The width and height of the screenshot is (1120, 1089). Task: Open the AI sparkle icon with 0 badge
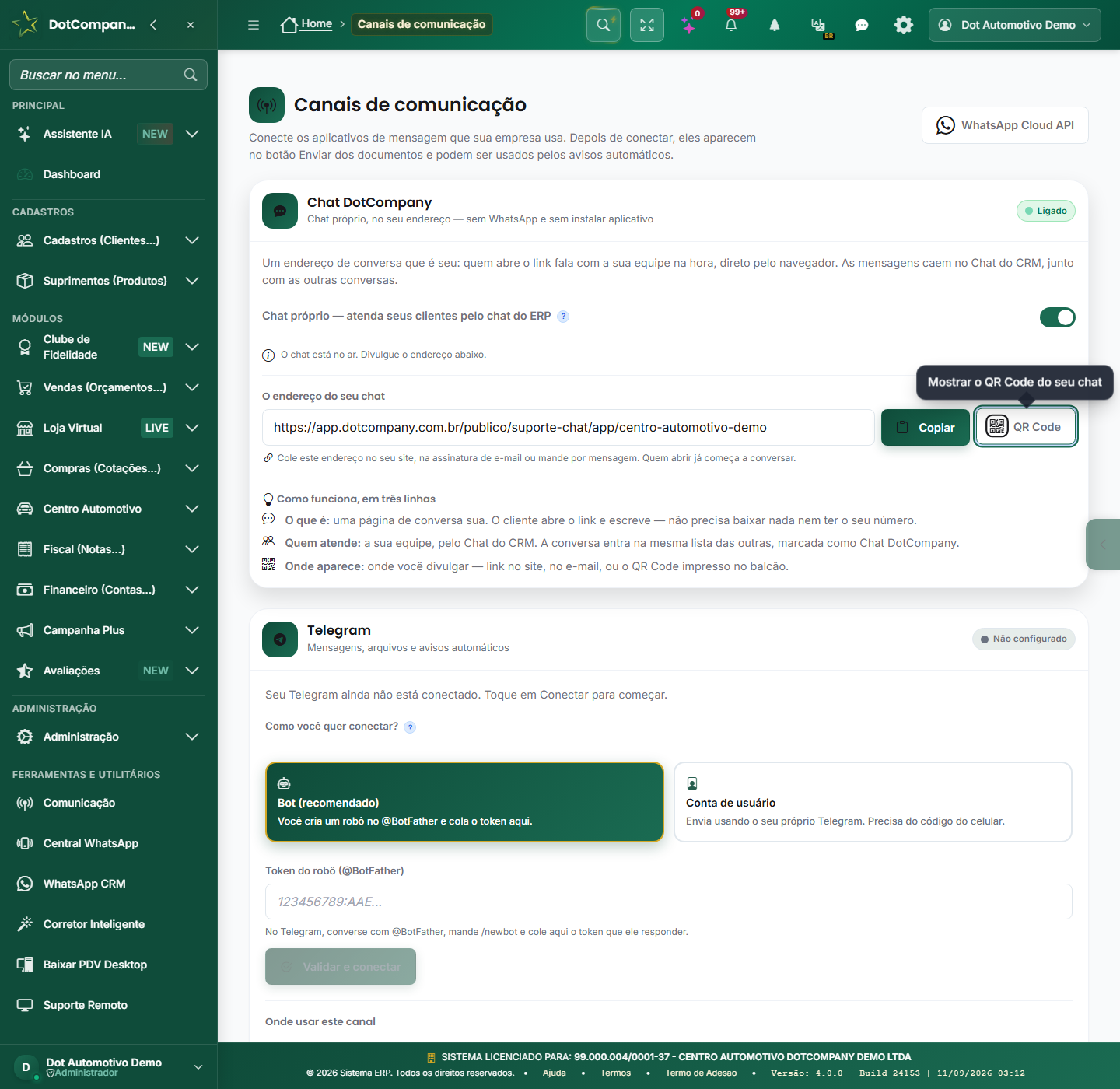coord(689,25)
